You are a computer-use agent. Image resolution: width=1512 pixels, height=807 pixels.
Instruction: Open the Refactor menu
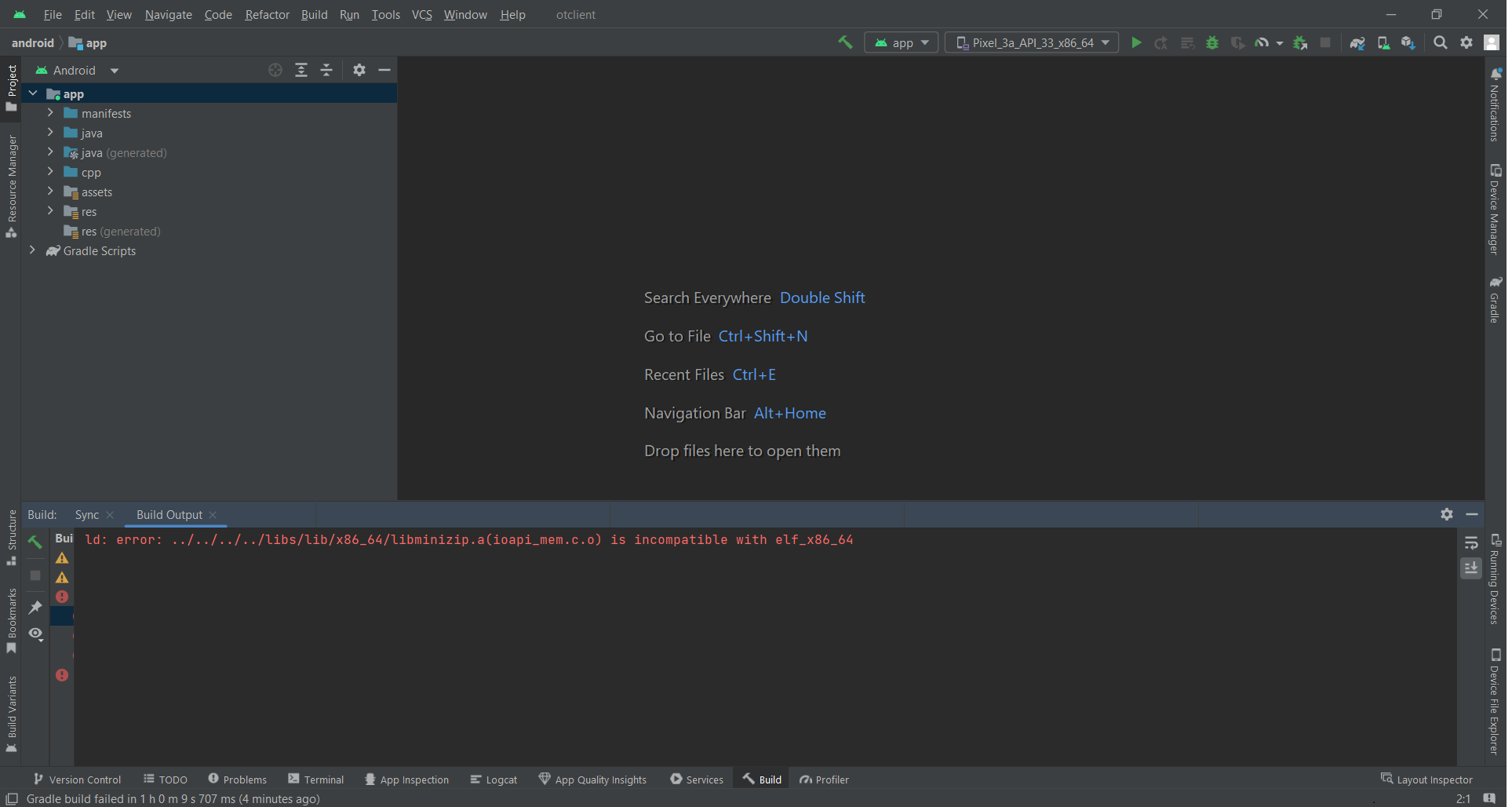click(x=267, y=14)
